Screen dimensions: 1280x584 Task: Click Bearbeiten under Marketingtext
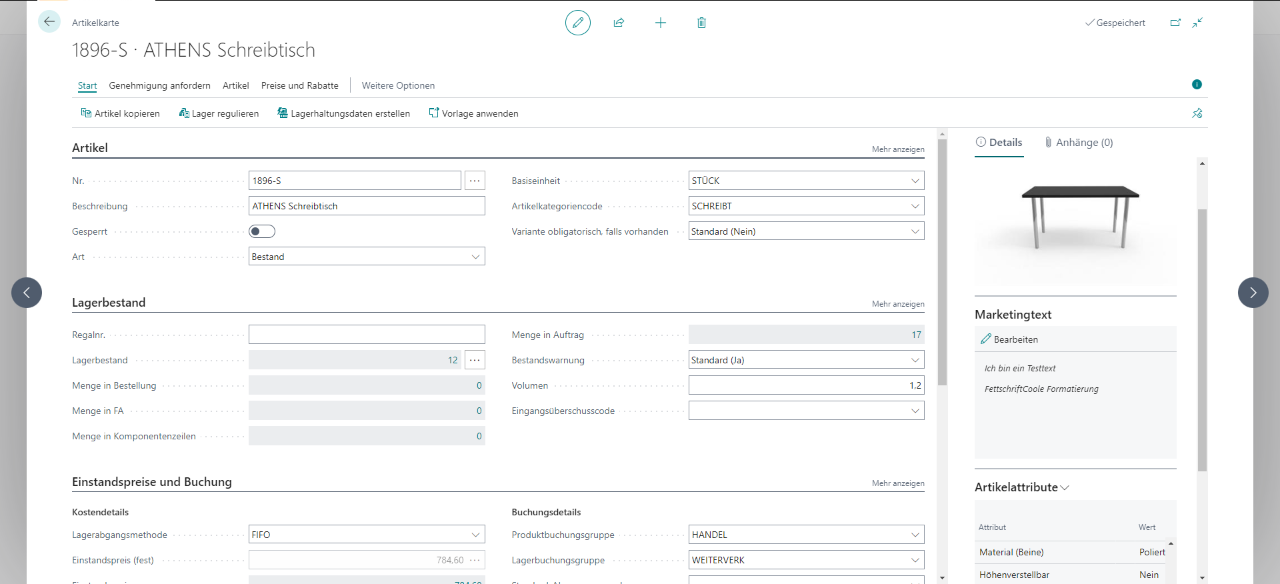click(1008, 340)
